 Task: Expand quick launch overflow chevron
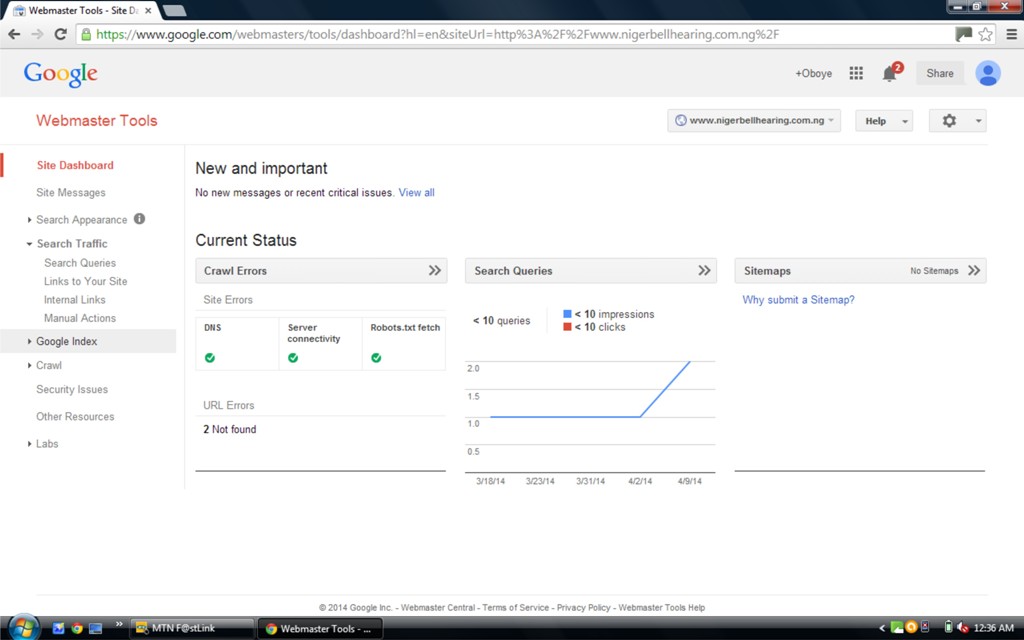tap(119, 624)
